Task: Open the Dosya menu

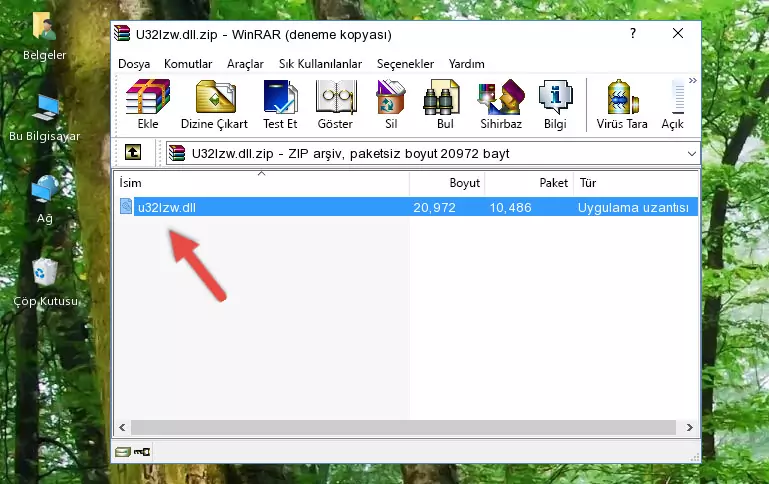Action: pyautogui.click(x=134, y=64)
